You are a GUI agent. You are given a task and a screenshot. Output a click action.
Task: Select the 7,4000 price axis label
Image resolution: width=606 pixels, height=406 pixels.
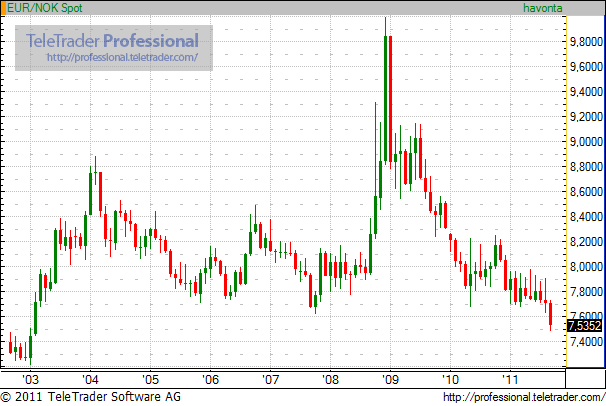click(x=584, y=342)
